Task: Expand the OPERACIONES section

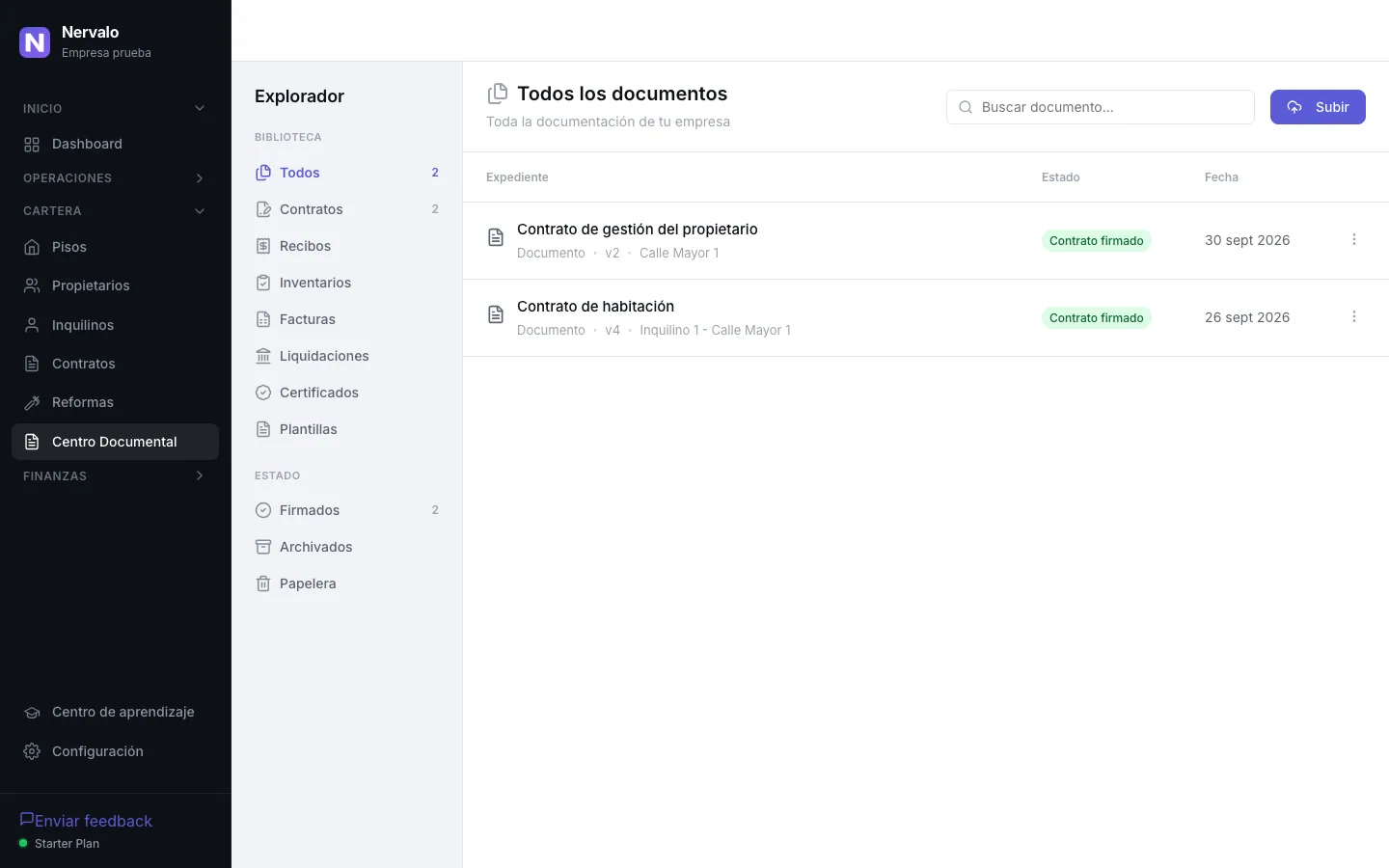Action: [115, 178]
